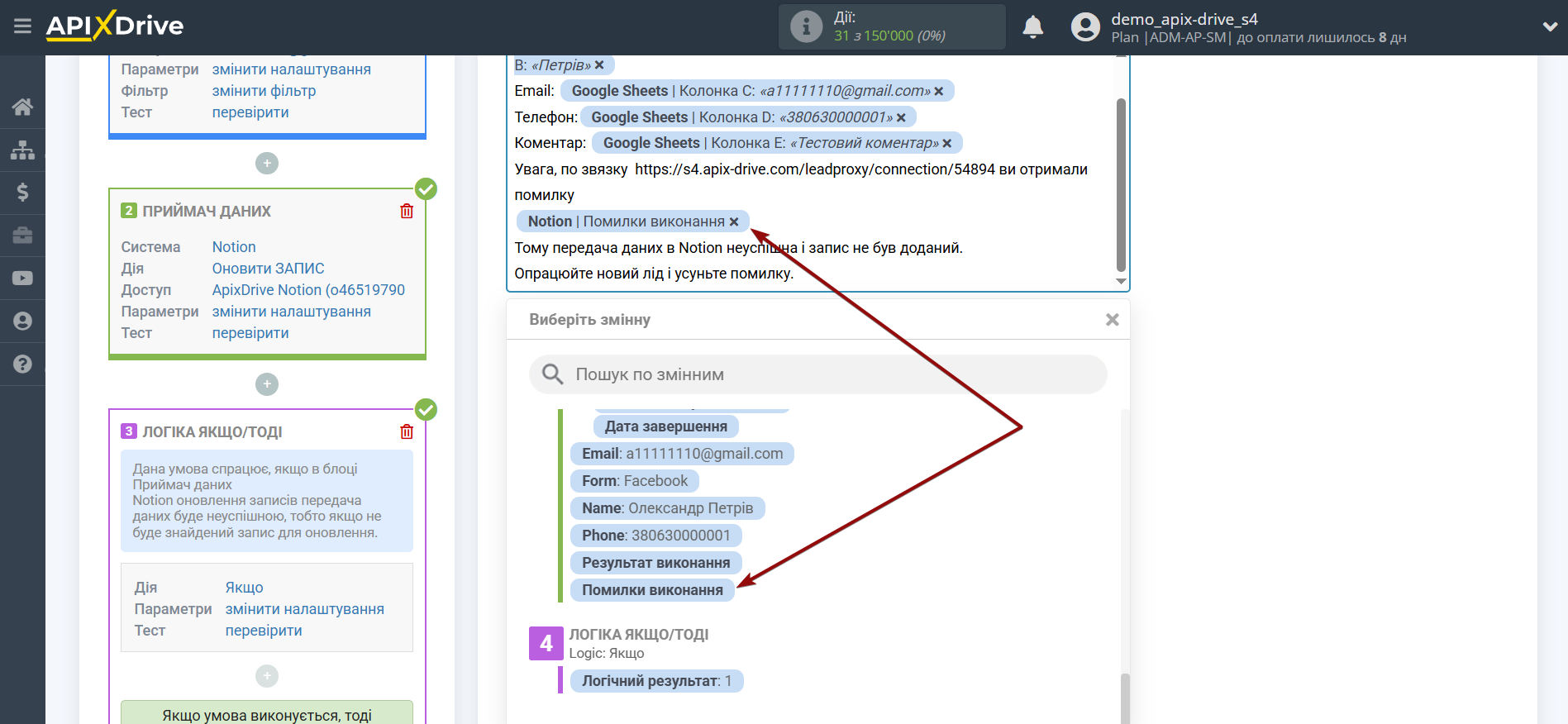
Task: Open the YouTube video sidebar icon
Action: [22, 279]
